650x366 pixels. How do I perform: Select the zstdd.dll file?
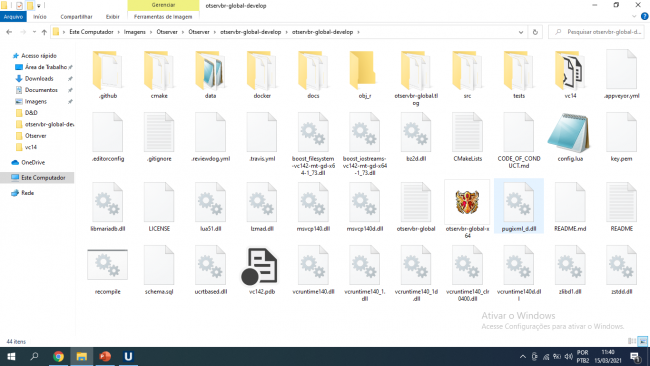click(621, 271)
